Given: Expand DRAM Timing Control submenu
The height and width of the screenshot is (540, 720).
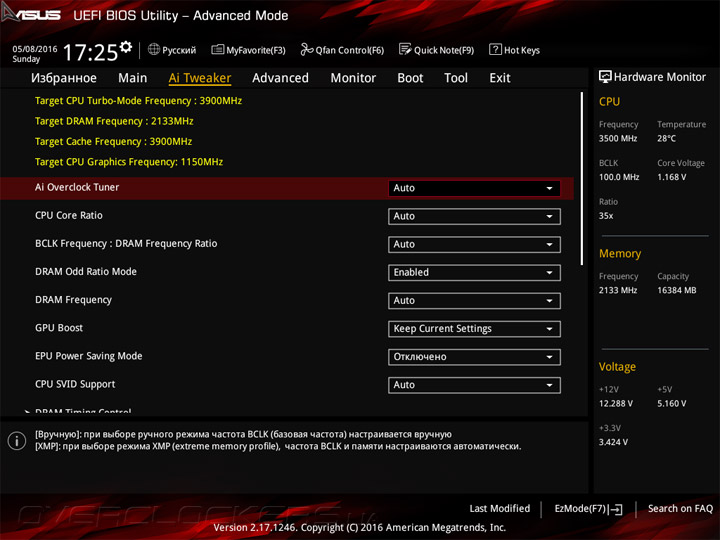Looking at the screenshot, I should coord(83,411).
